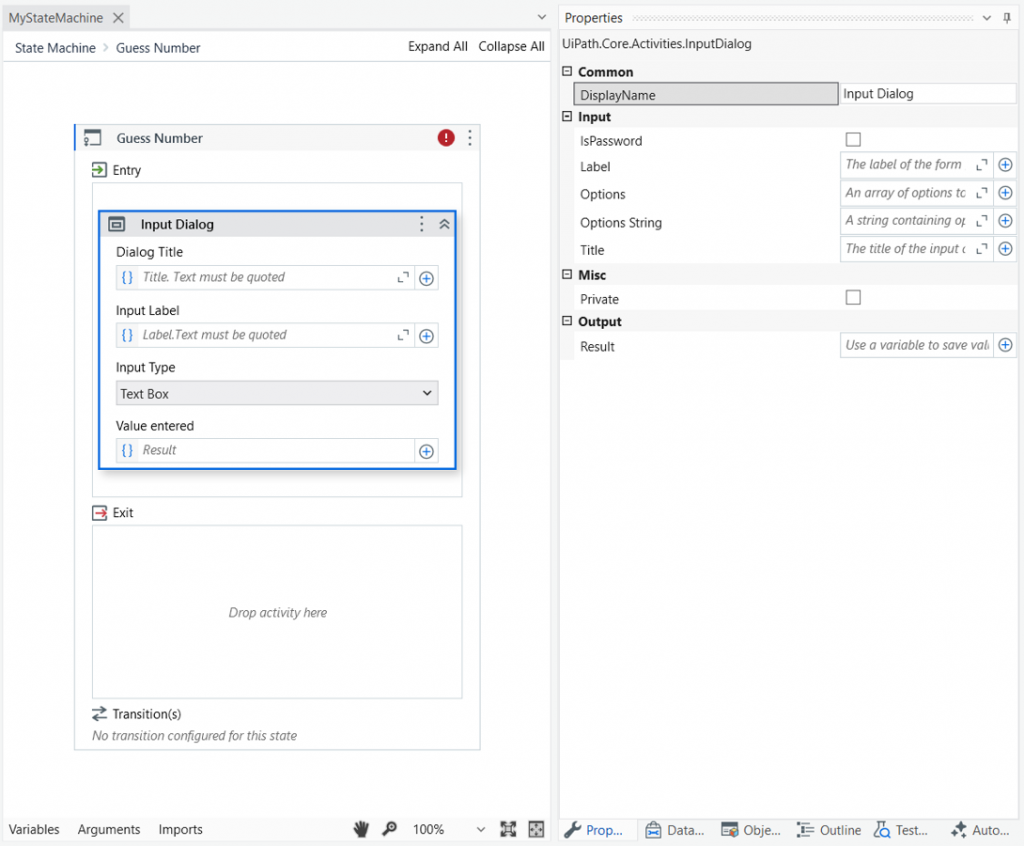Open expression editor for Dialog Title field

pyautogui.click(x=403, y=278)
